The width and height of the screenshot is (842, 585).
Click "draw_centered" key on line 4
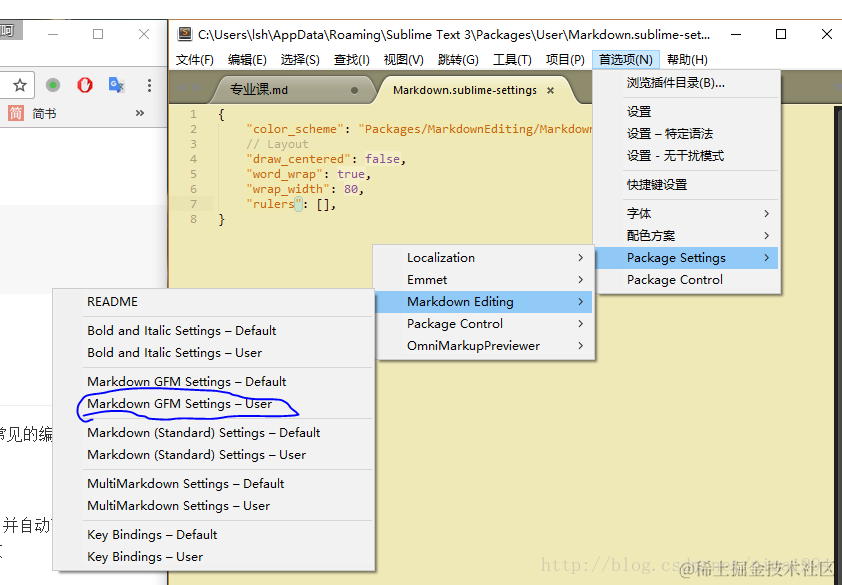[x=298, y=159]
